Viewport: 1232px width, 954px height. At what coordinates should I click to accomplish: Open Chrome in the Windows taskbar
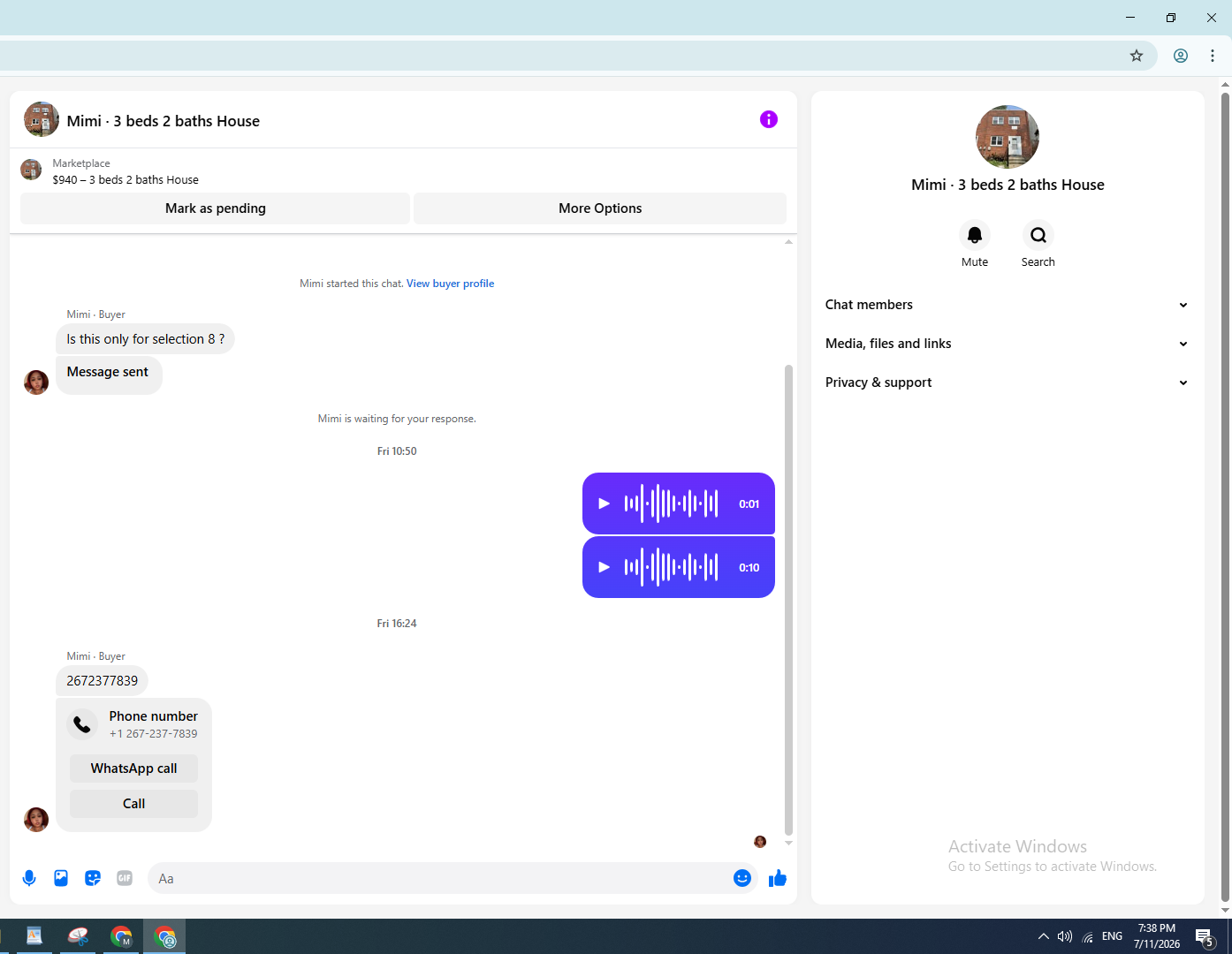(121, 936)
